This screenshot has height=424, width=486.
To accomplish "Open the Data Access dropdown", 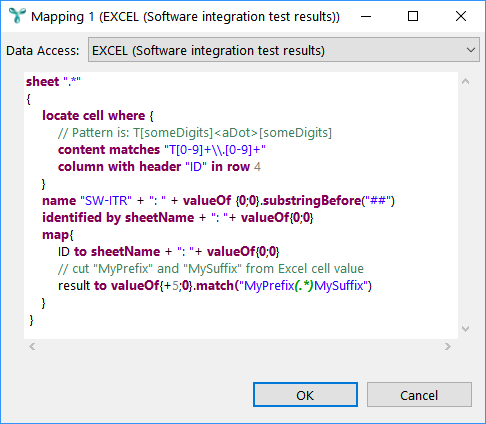I will click(284, 50).
